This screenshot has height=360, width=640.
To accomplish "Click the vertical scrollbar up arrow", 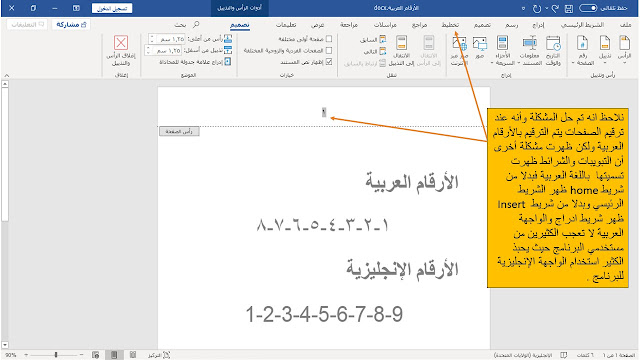I will point(5,84).
